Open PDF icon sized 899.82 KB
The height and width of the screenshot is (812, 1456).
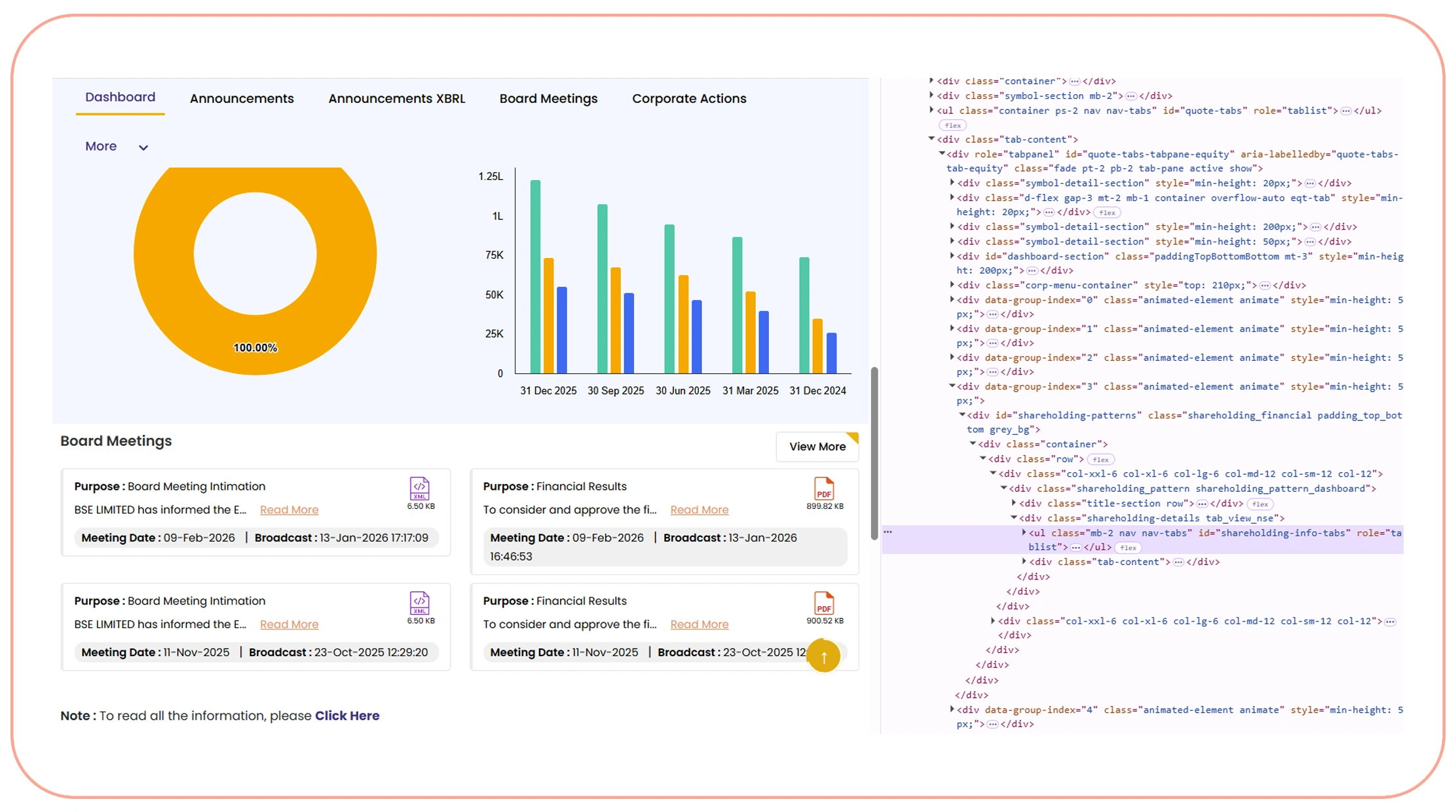823,489
